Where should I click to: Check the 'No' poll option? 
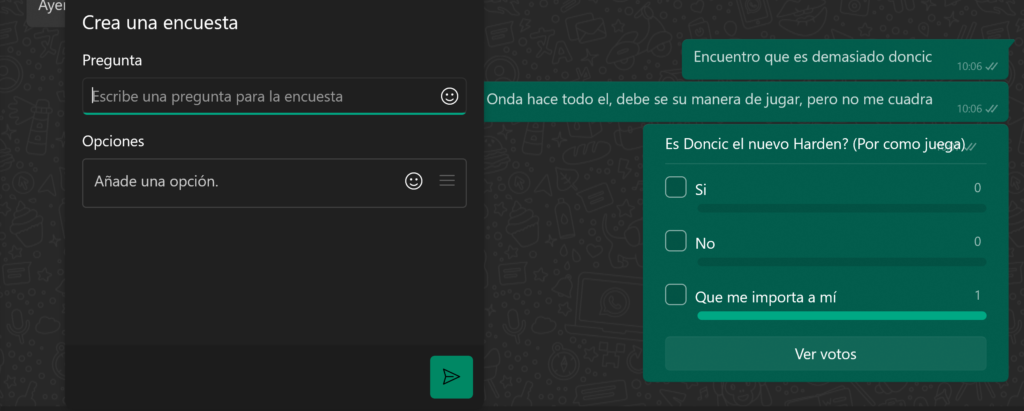coord(676,241)
